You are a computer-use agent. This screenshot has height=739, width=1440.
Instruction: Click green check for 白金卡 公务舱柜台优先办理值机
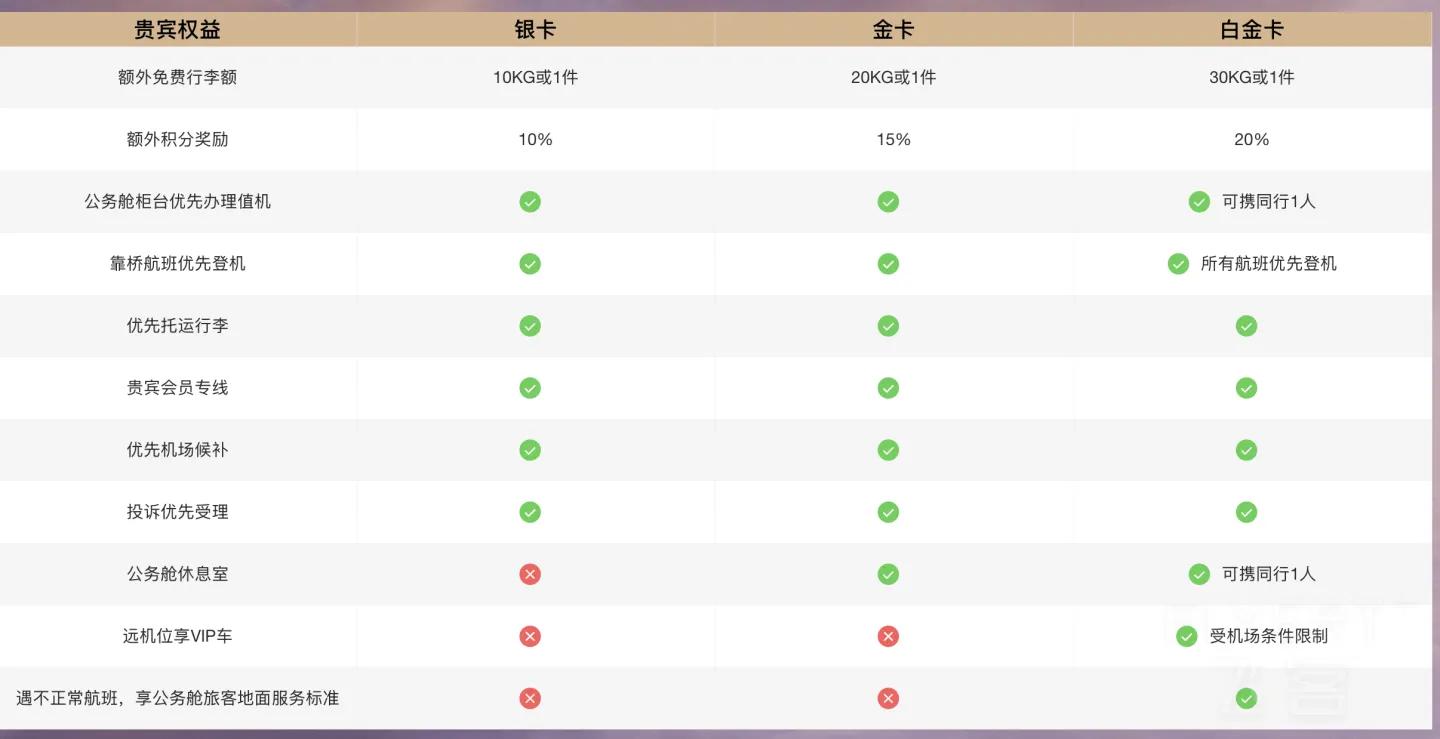point(1199,202)
